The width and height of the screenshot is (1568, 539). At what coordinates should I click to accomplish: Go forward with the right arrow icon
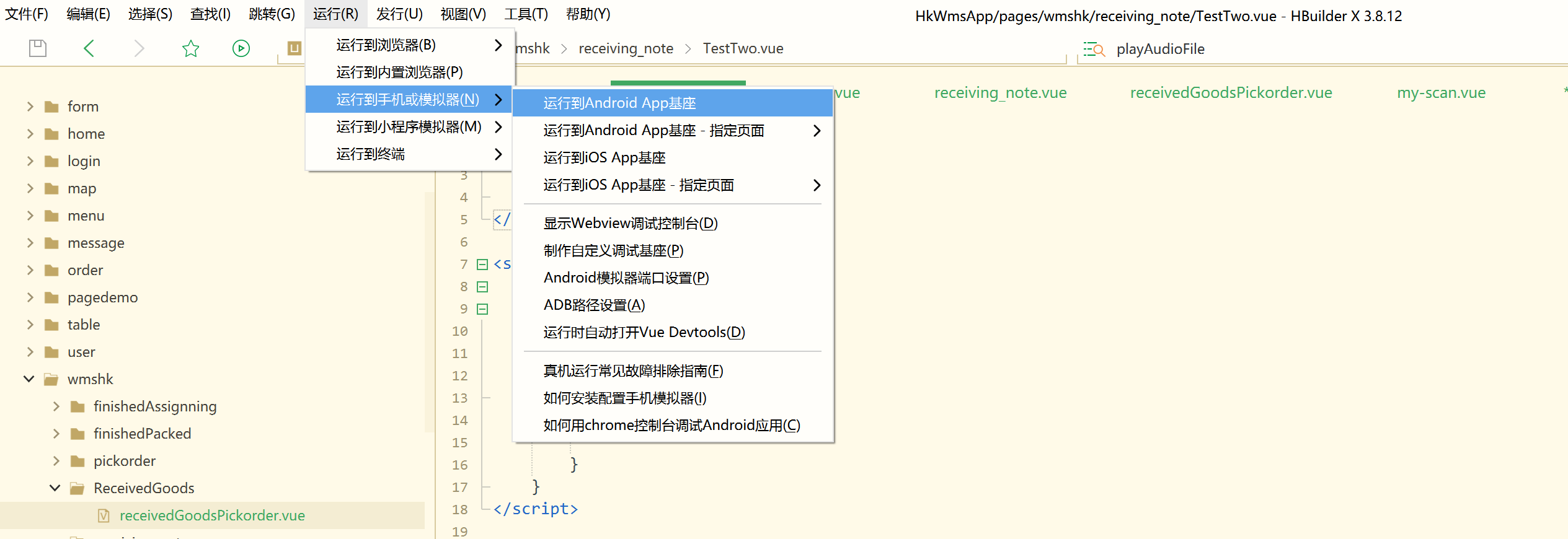[x=140, y=48]
